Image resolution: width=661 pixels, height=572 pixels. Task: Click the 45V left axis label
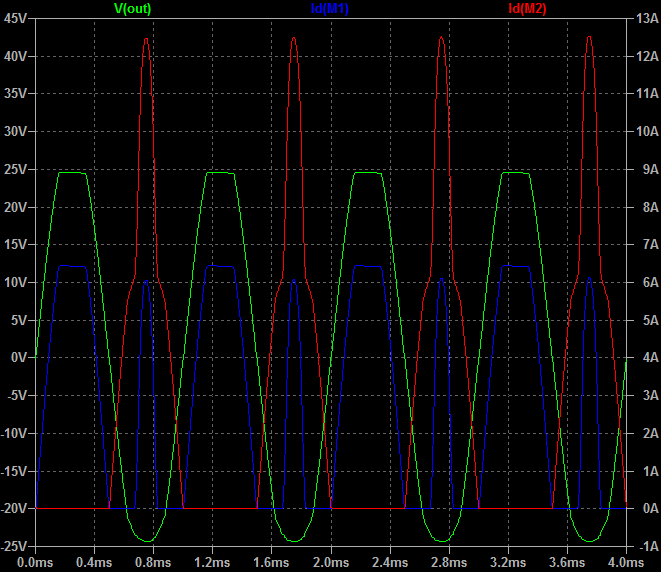(16, 19)
